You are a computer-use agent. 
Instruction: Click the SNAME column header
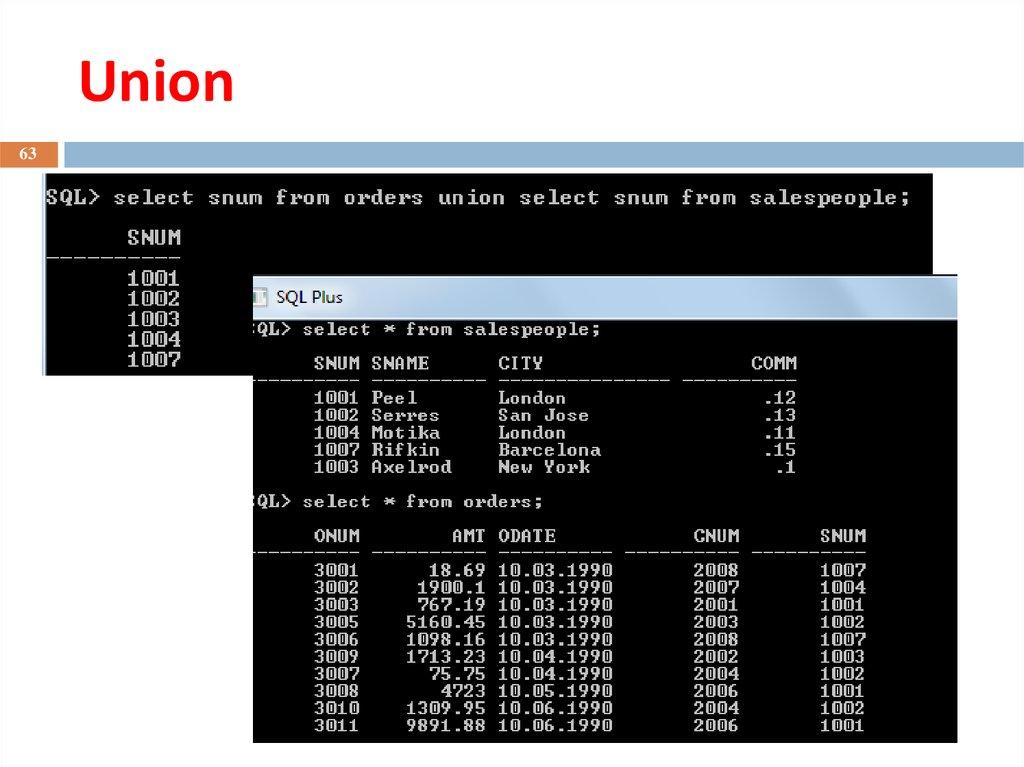[x=400, y=363]
